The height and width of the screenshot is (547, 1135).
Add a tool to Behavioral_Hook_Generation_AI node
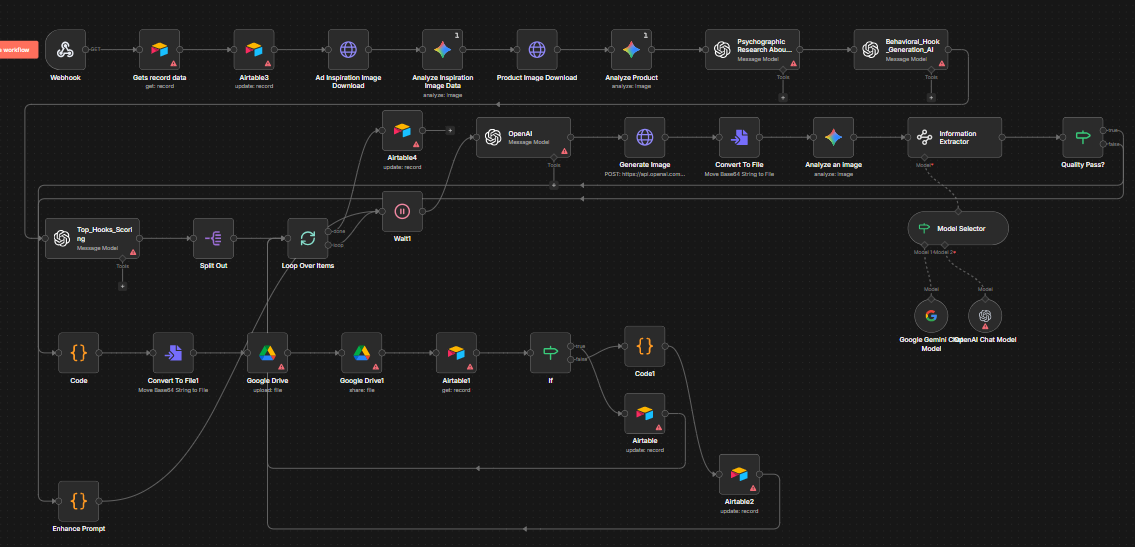tap(931, 97)
